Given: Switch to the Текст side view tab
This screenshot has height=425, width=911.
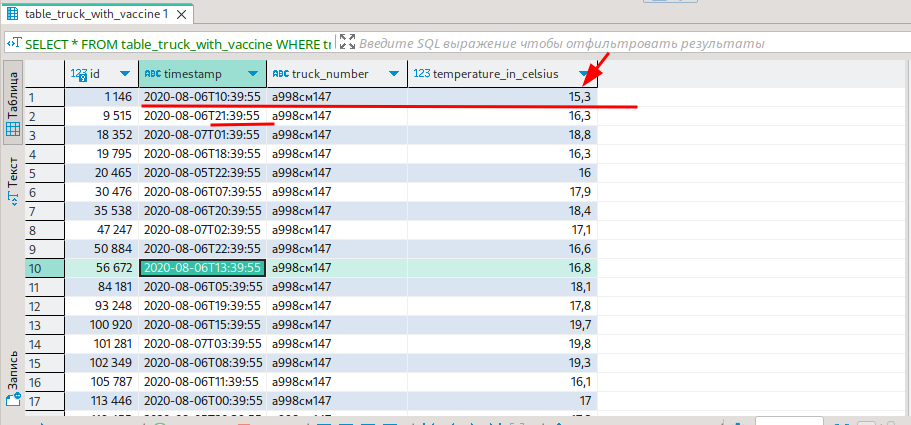Looking at the screenshot, I should click(x=14, y=181).
